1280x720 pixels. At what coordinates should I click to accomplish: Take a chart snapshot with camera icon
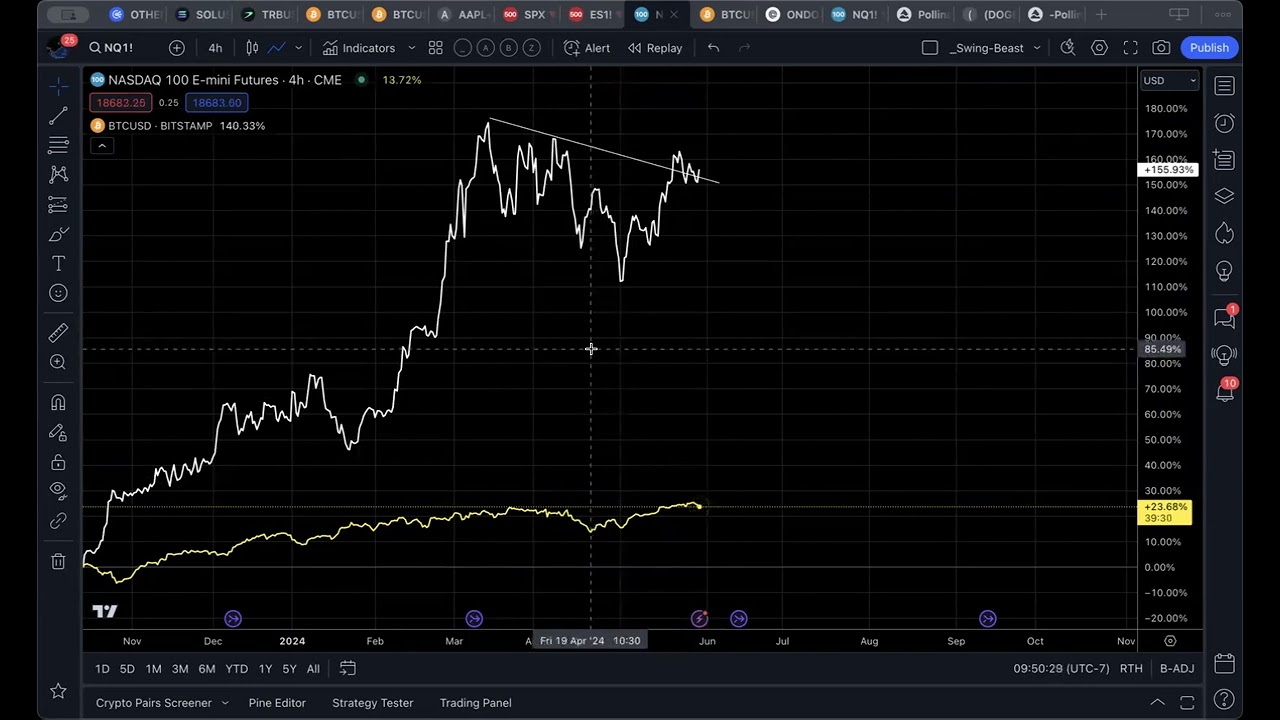(1162, 48)
